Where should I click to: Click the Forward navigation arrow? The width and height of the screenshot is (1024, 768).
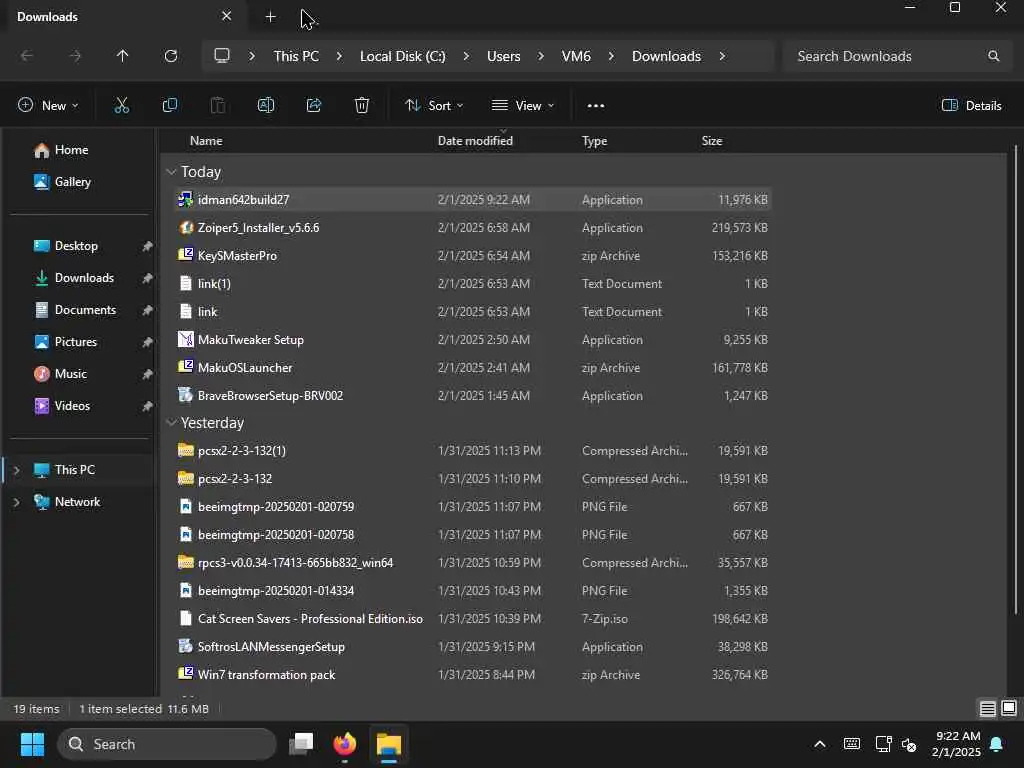point(75,56)
